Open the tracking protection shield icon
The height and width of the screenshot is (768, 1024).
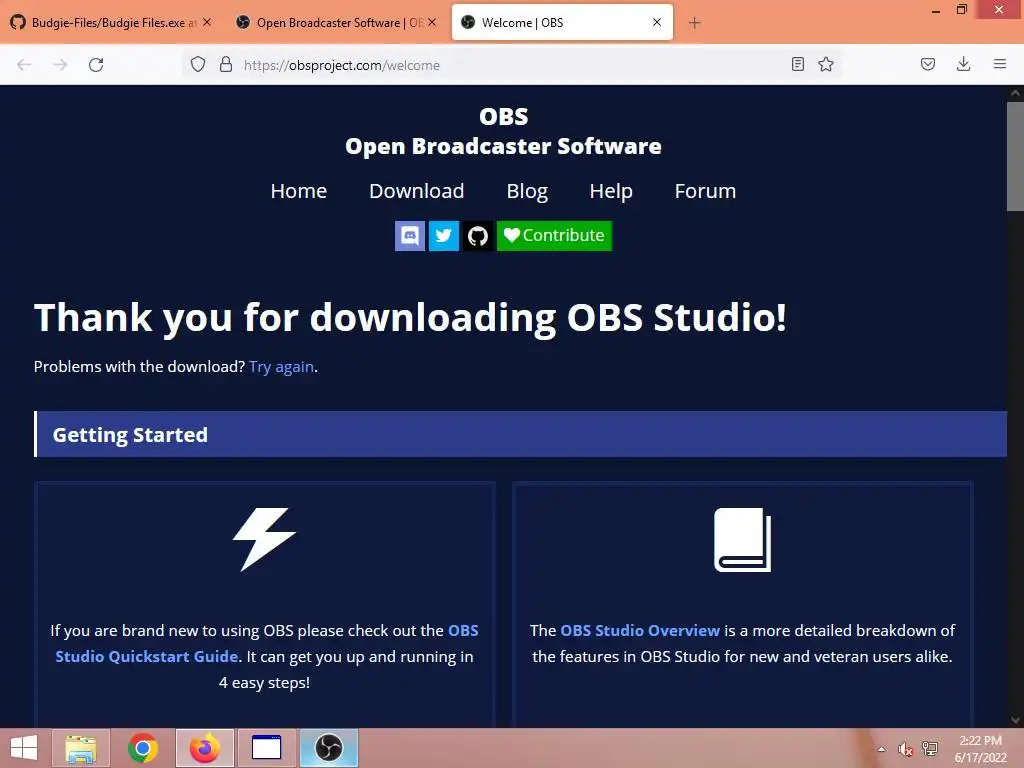tap(198, 64)
